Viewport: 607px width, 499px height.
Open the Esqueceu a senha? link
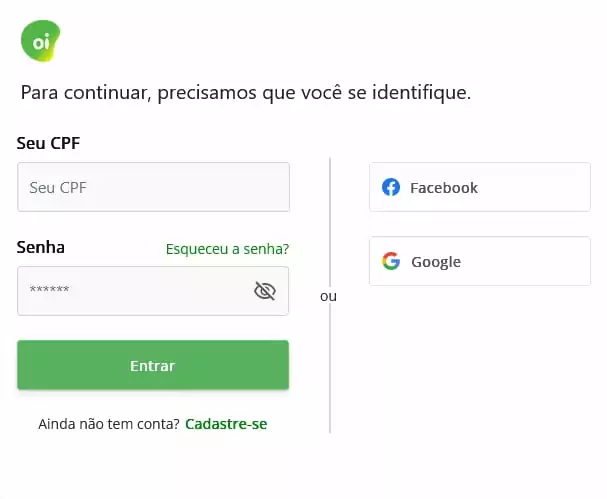227,249
